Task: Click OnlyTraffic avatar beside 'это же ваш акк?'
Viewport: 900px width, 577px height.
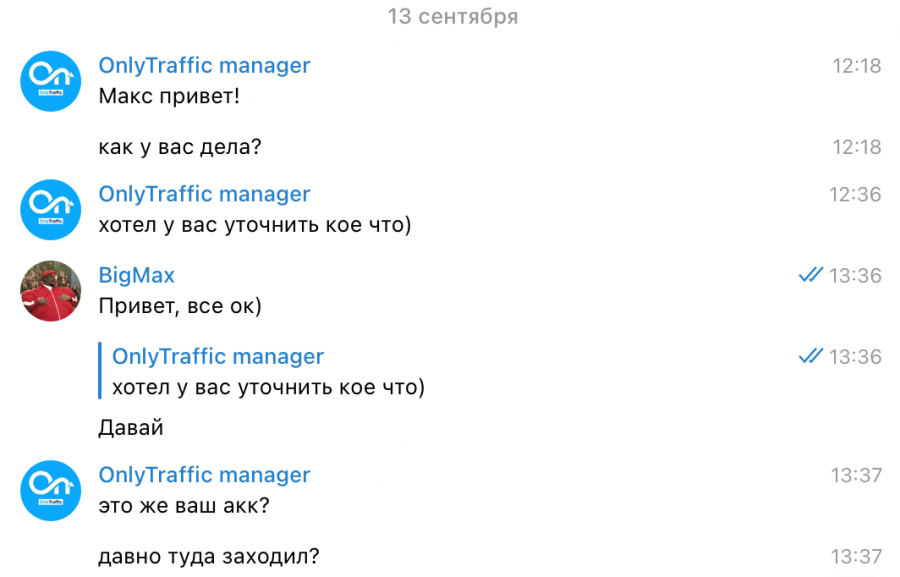Action: click(51, 490)
